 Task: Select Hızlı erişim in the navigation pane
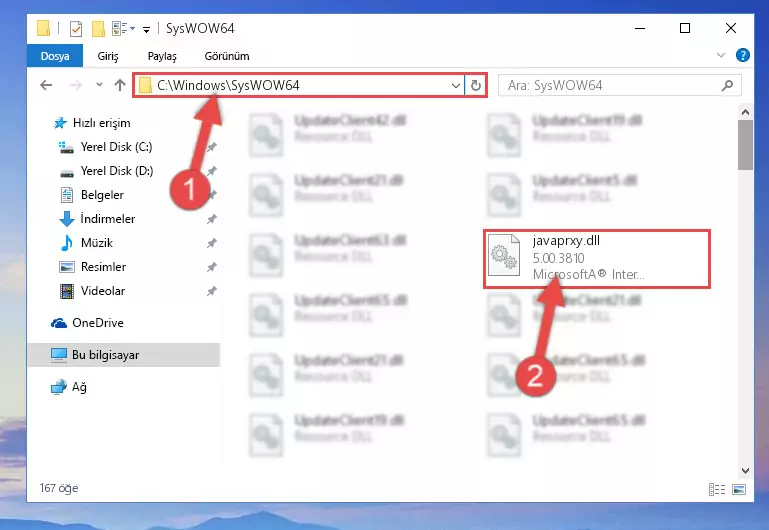tap(102, 123)
